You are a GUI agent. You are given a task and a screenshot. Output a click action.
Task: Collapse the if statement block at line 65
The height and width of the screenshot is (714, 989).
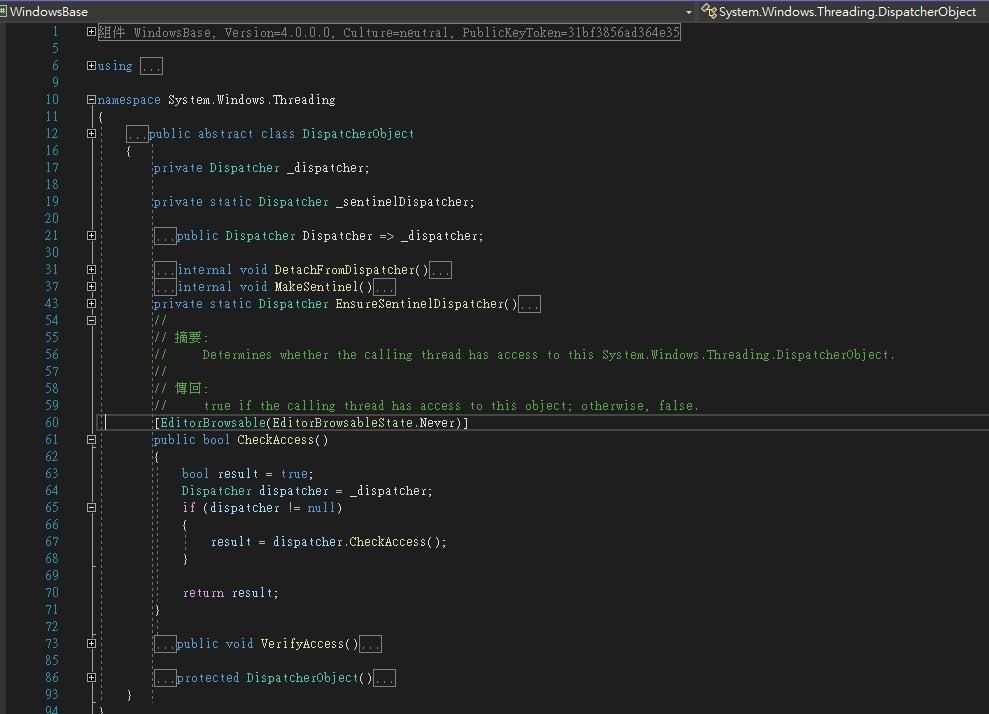click(x=91, y=508)
